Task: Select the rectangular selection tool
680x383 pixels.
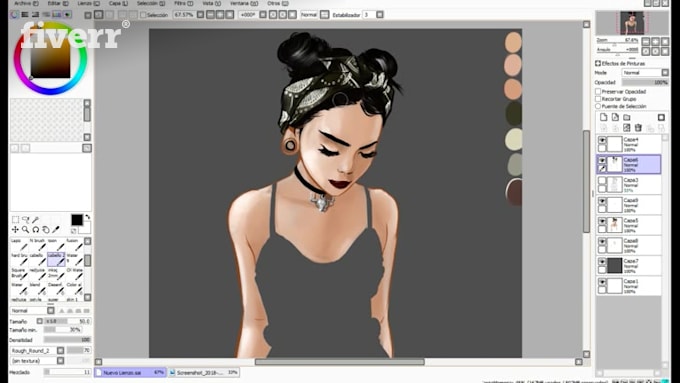Action: (15, 220)
